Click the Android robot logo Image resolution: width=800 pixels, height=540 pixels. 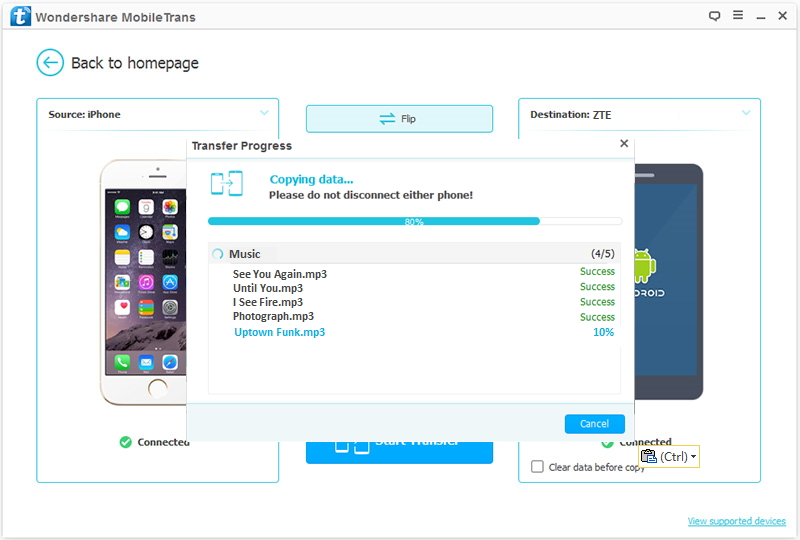[x=645, y=265]
